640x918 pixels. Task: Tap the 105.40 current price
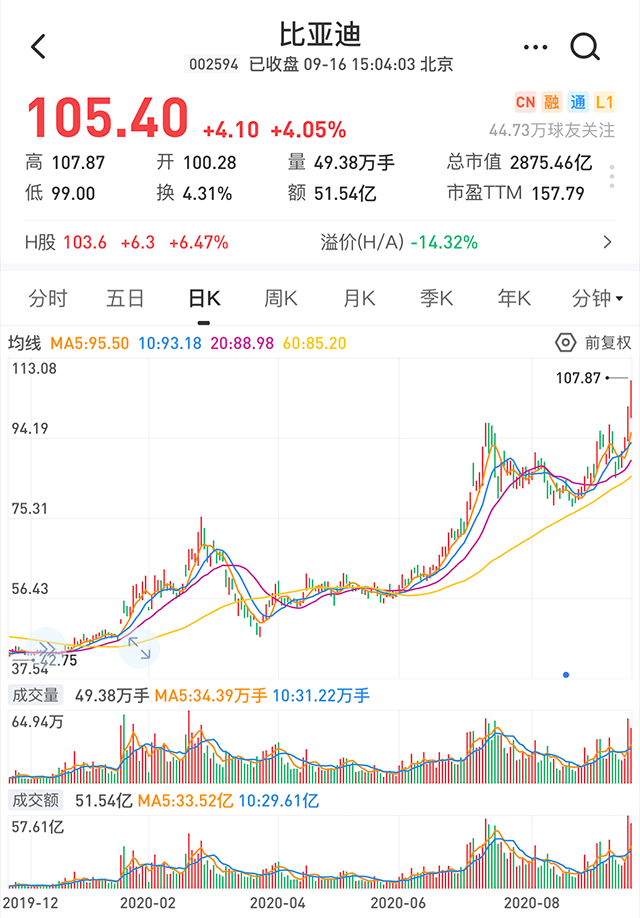coord(108,118)
